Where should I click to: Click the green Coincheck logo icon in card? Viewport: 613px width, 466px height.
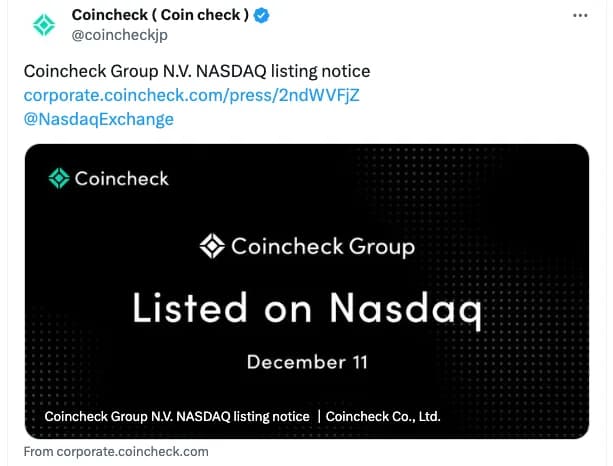59,179
